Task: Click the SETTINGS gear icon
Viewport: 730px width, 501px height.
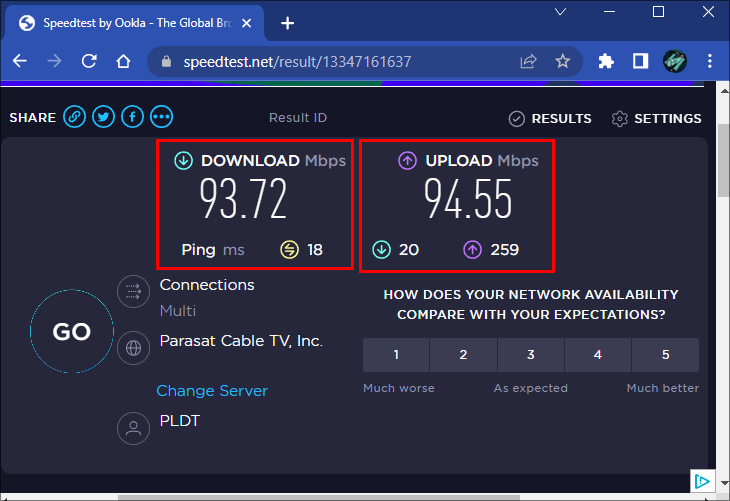Action: coord(620,119)
